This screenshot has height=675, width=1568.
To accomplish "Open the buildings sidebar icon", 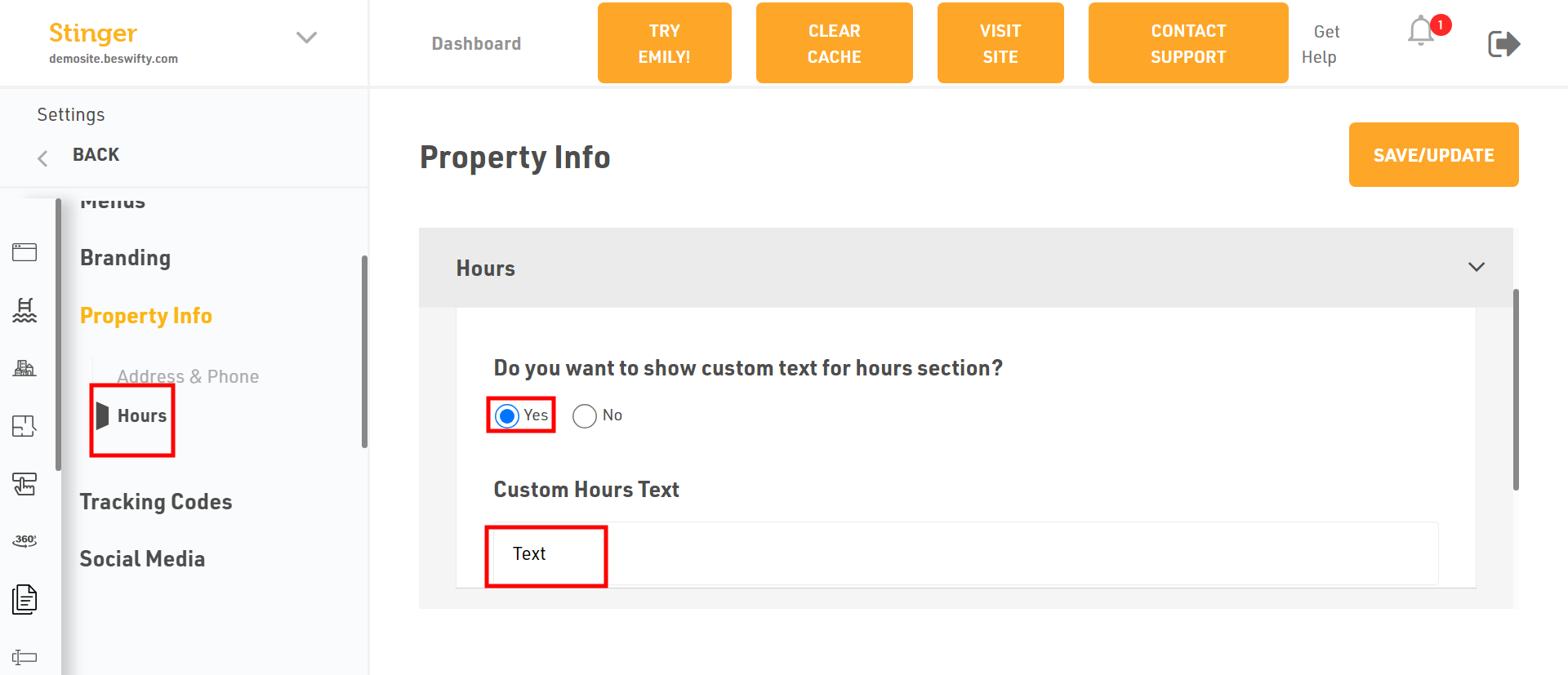I will [24, 368].
